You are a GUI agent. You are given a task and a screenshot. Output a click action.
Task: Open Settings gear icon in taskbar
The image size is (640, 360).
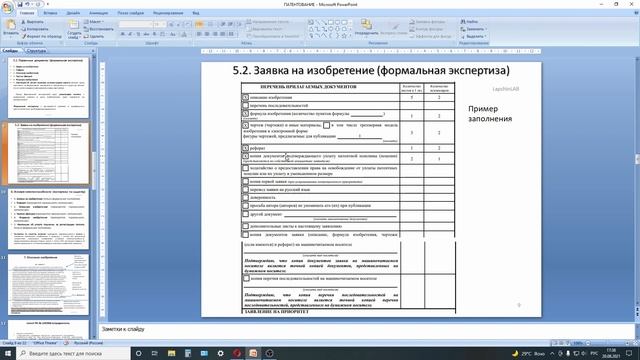click(x=220, y=353)
